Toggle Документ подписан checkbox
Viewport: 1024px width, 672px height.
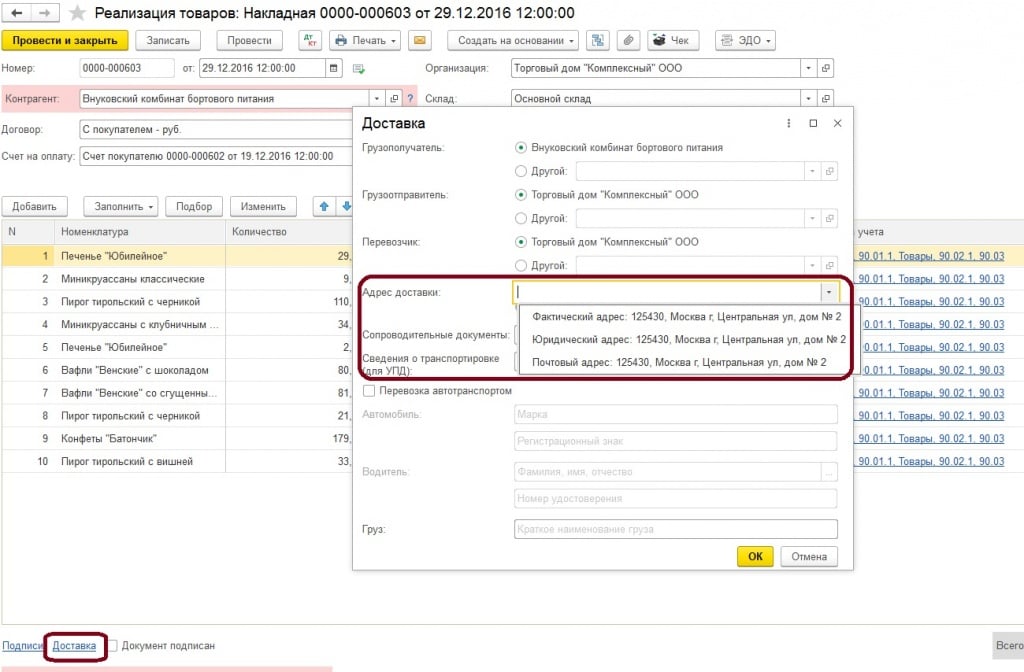(x=114, y=646)
